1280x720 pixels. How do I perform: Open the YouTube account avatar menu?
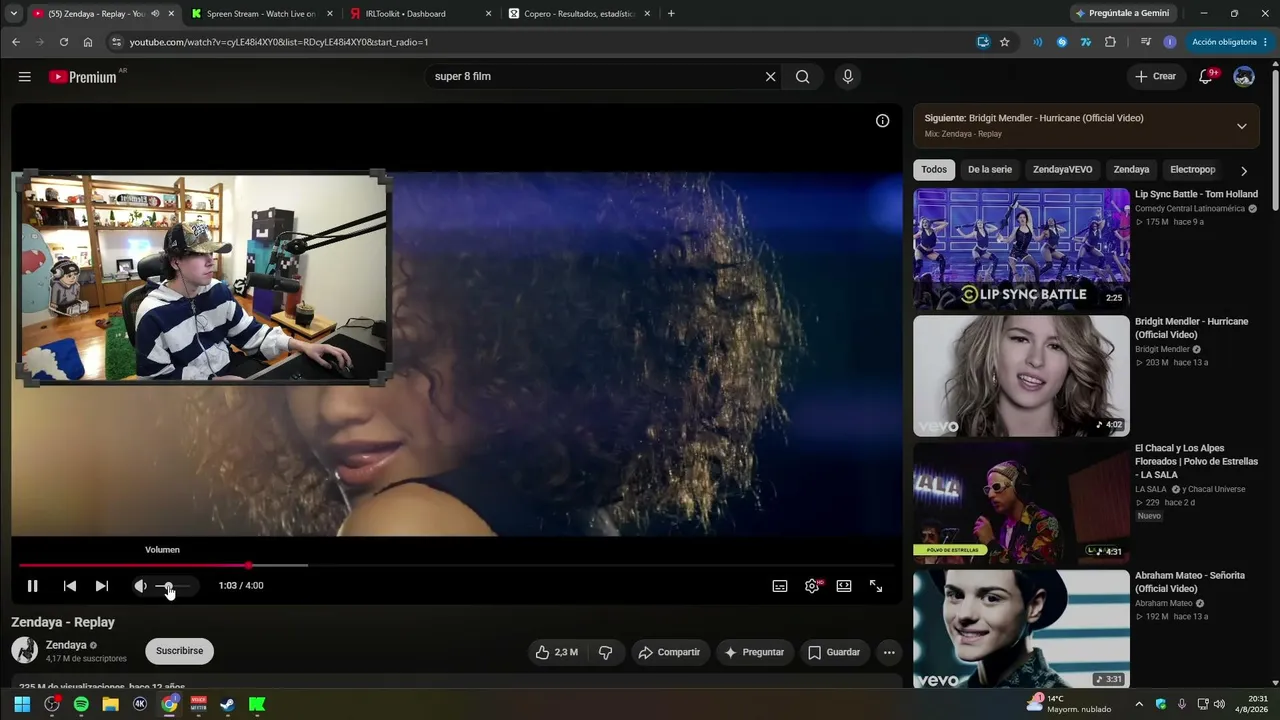1244,77
